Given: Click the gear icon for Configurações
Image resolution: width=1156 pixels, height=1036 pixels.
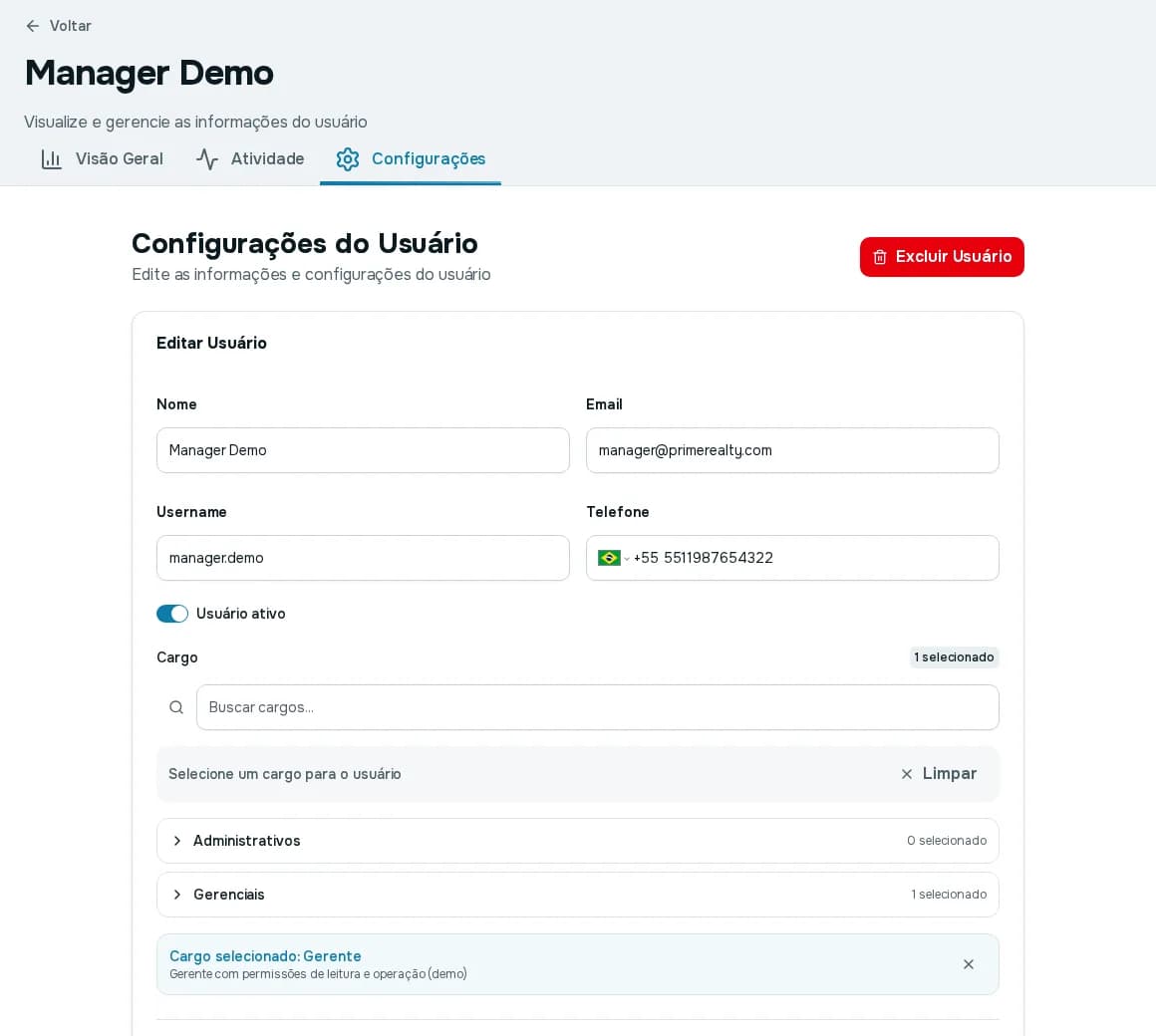Looking at the screenshot, I should [x=347, y=159].
